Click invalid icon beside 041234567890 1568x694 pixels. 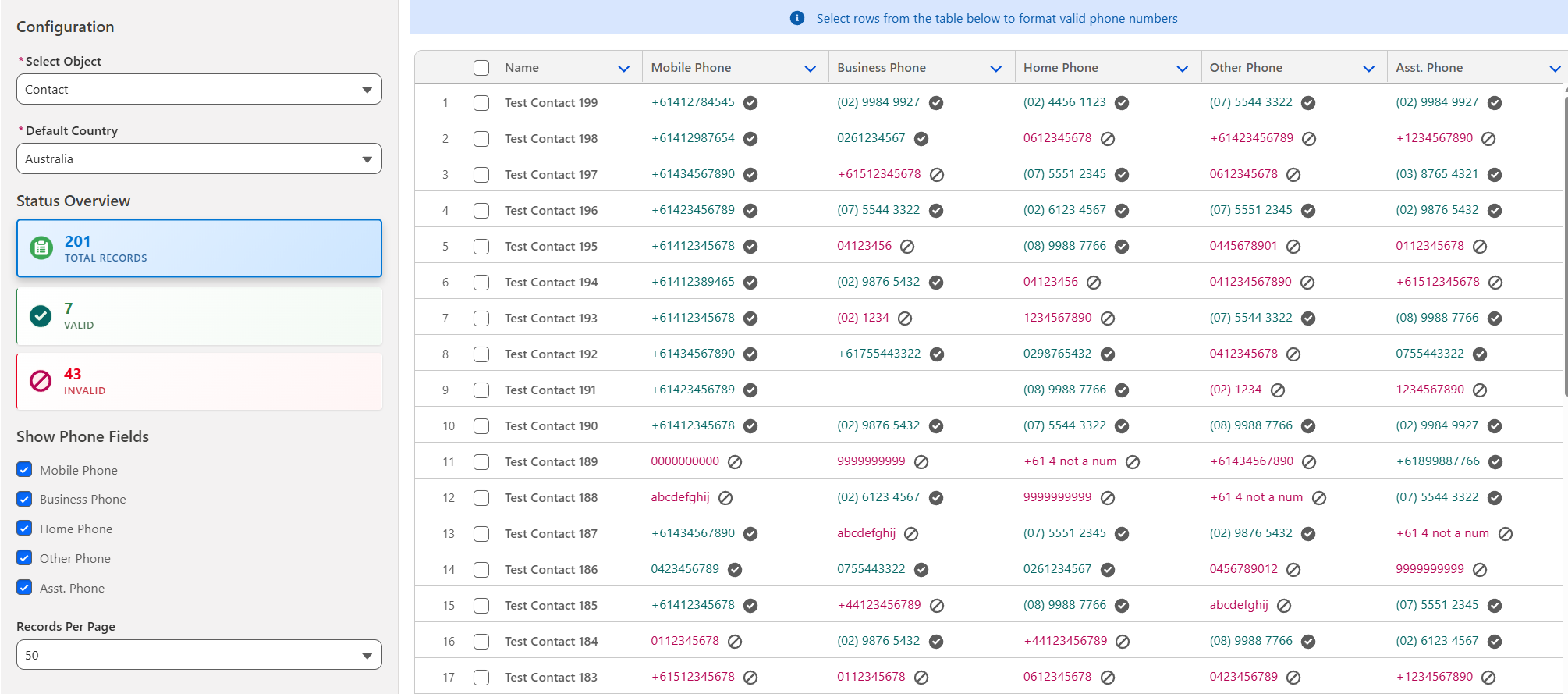[1307, 283]
